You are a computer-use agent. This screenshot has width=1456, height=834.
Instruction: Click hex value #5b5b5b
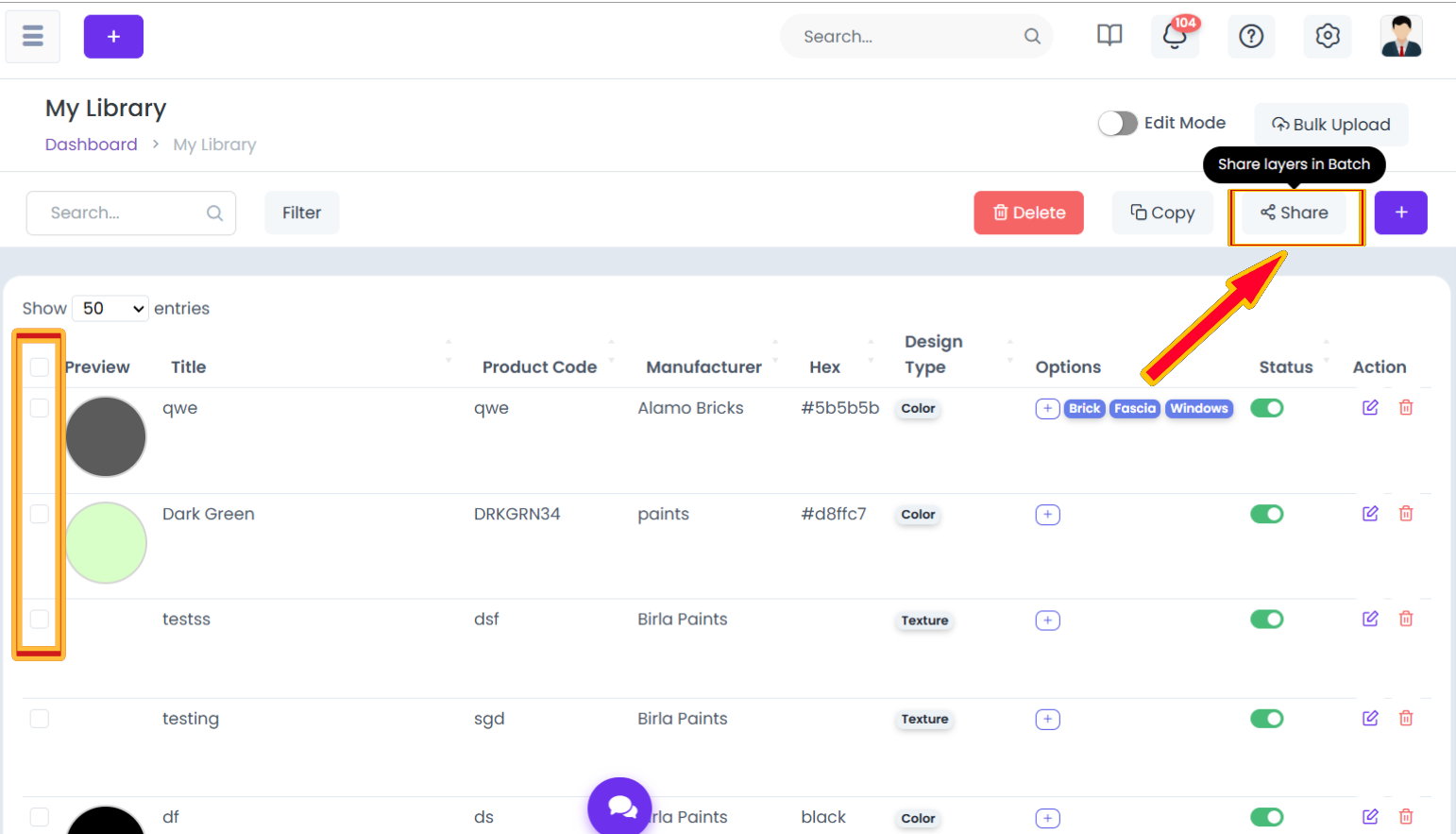click(839, 408)
